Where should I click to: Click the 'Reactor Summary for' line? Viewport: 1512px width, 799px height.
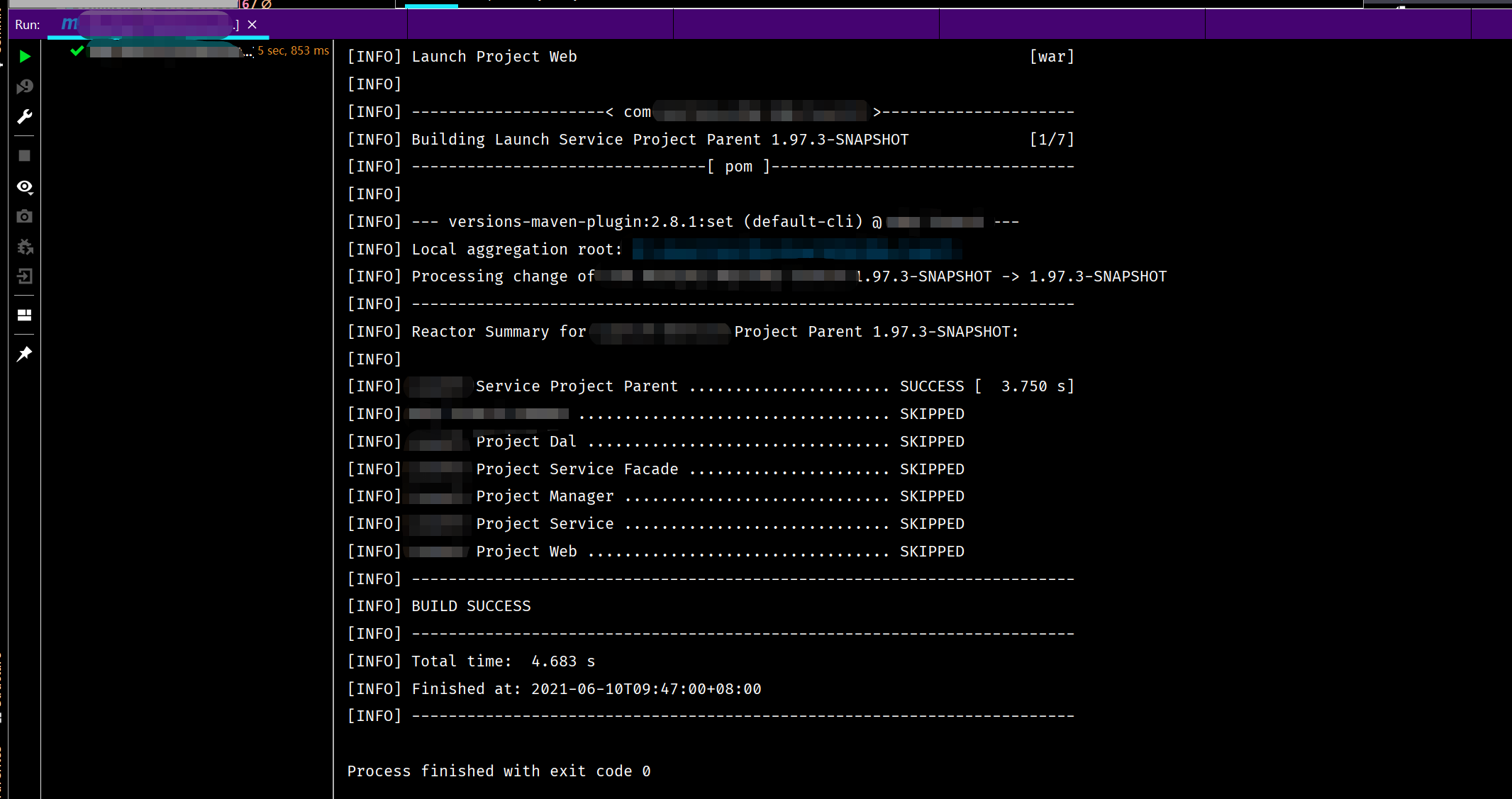pyautogui.click(x=683, y=332)
